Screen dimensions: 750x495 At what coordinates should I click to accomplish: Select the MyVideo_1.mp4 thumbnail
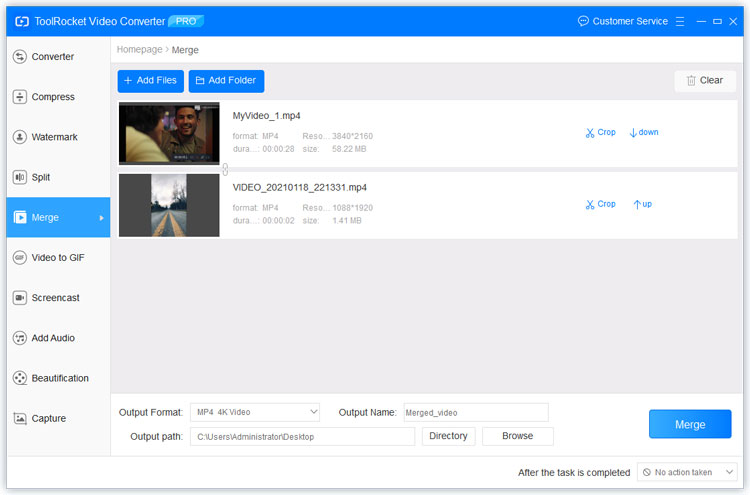coord(169,133)
